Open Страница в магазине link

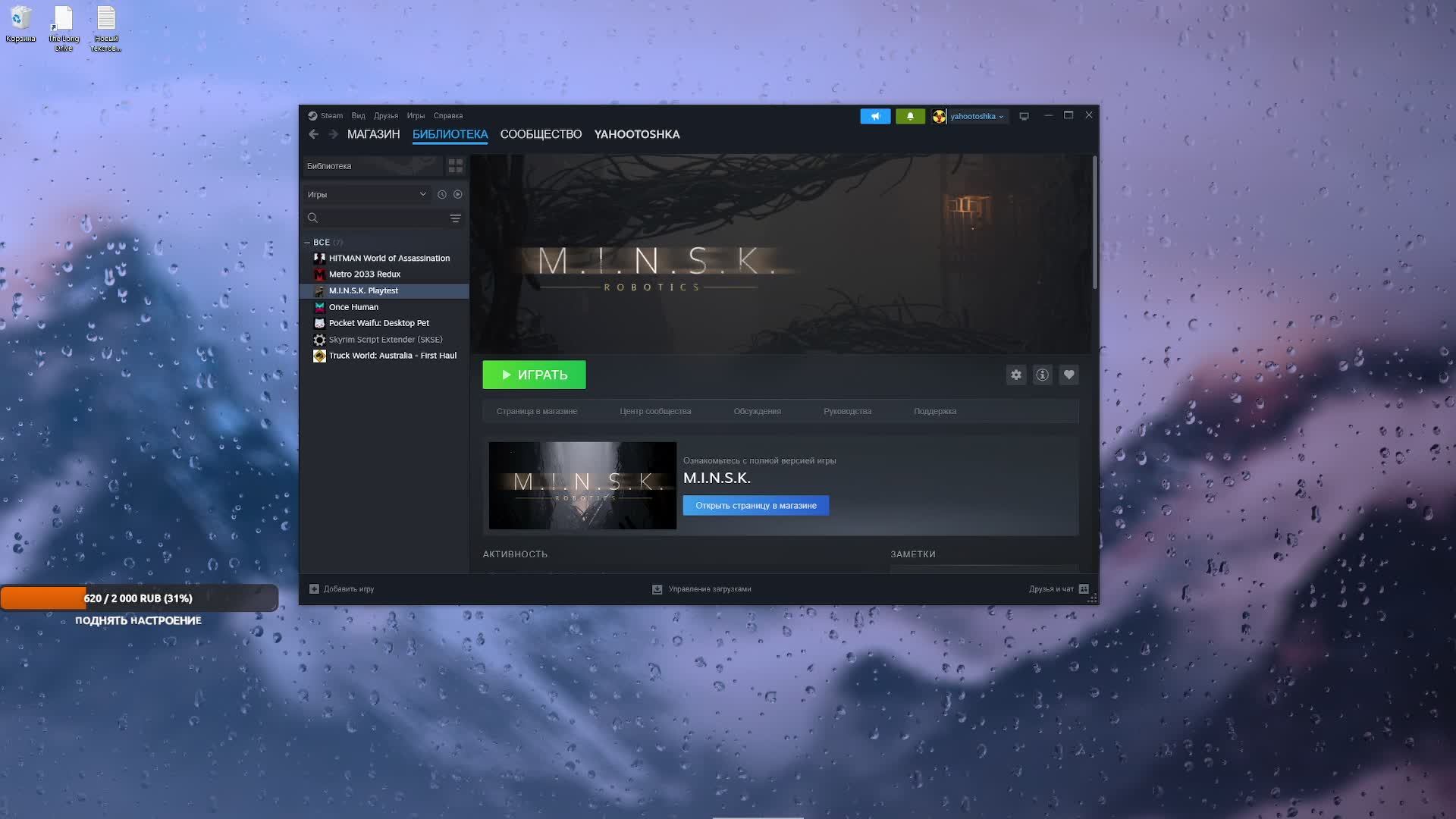pos(537,411)
